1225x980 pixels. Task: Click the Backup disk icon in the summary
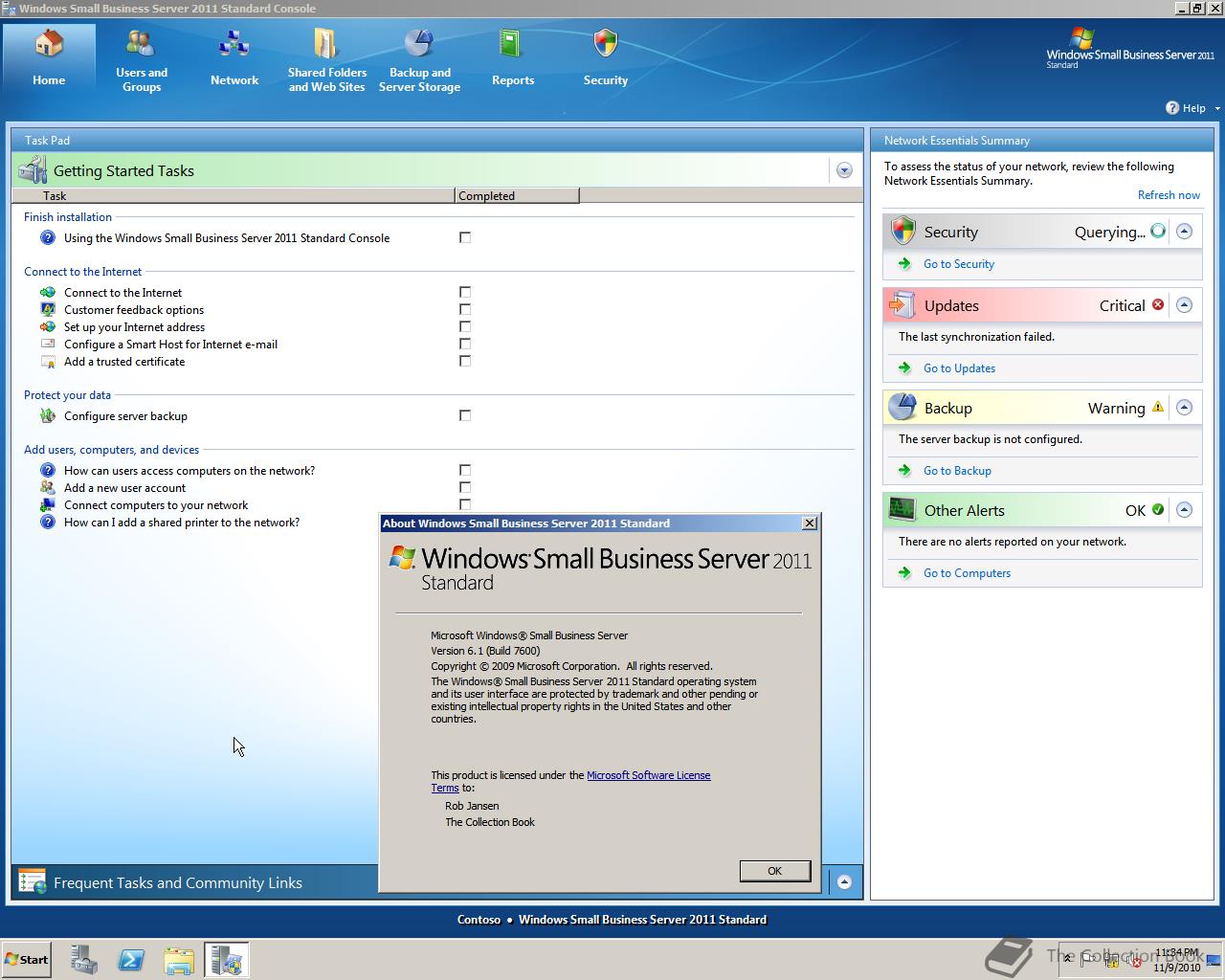pos(902,408)
